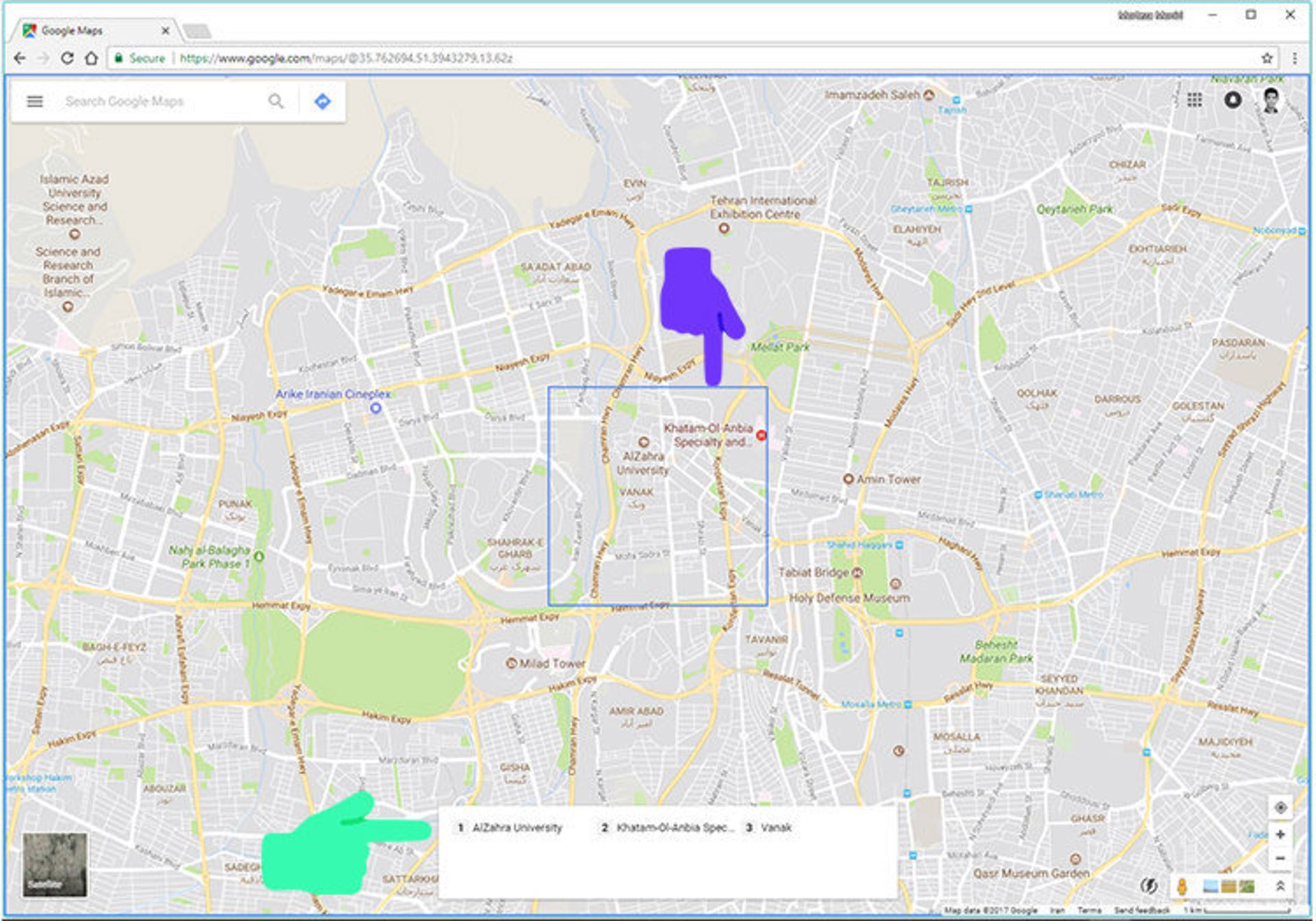The height and width of the screenshot is (921, 1316).
Task: Click the Mellat Park label
Action: point(780,347)
